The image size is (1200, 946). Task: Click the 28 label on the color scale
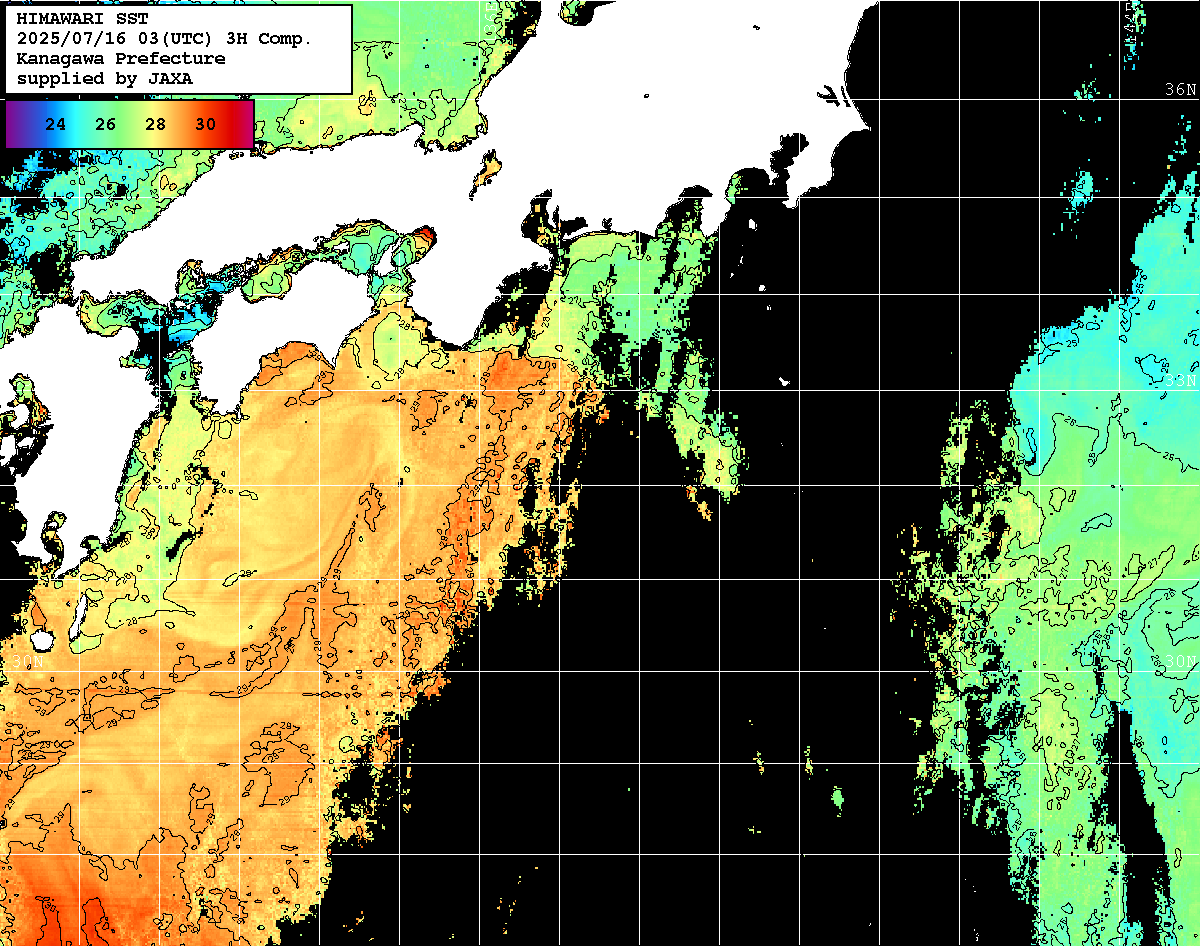click(x=155, y=125)
